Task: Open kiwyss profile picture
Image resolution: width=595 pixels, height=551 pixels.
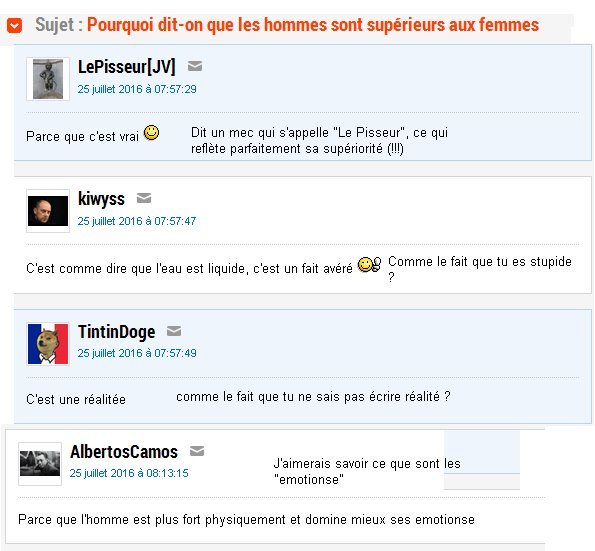Action: pyautogui.click(x=48, y=211)
